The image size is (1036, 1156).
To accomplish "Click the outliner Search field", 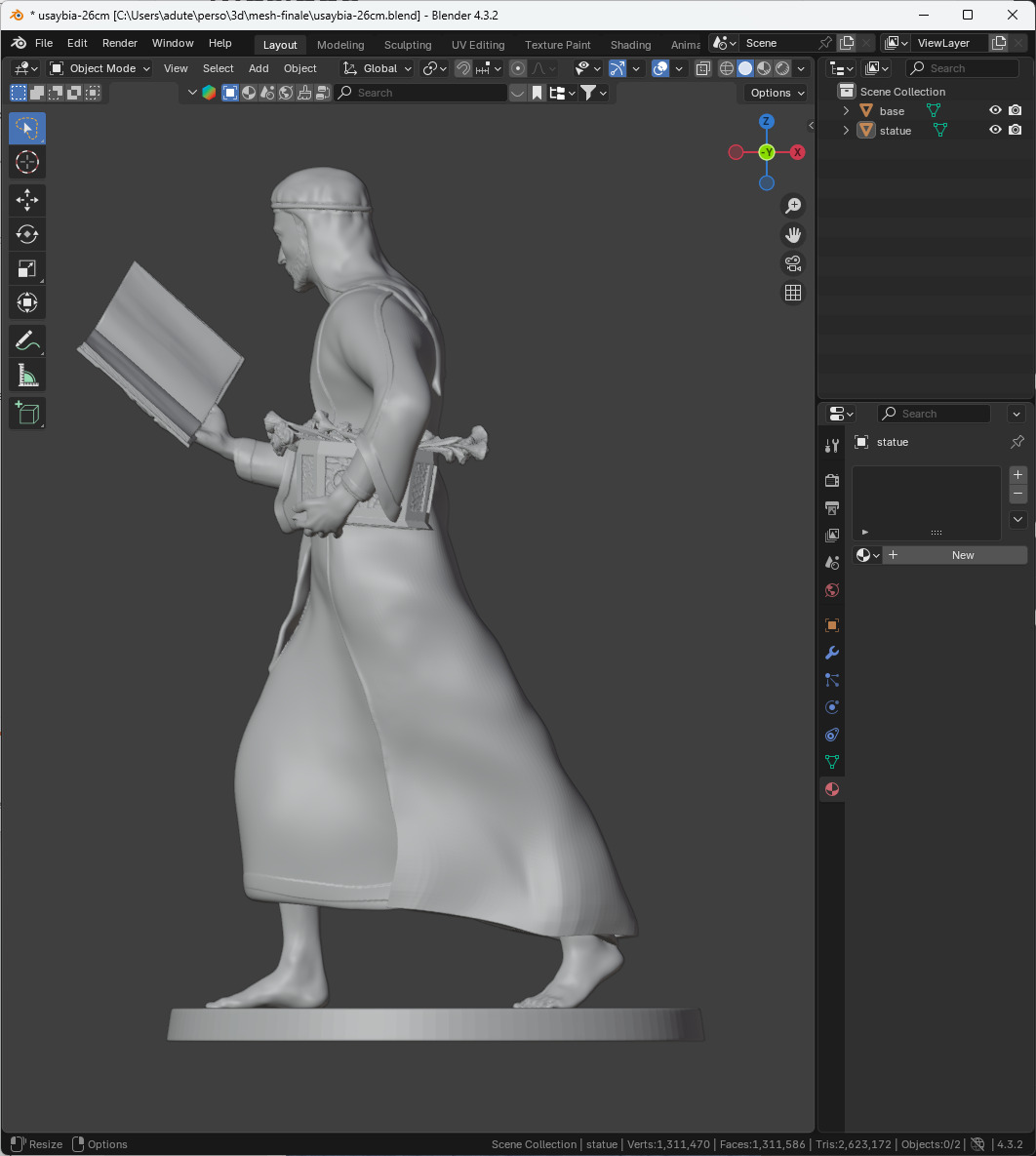I will tap(962, 68).
